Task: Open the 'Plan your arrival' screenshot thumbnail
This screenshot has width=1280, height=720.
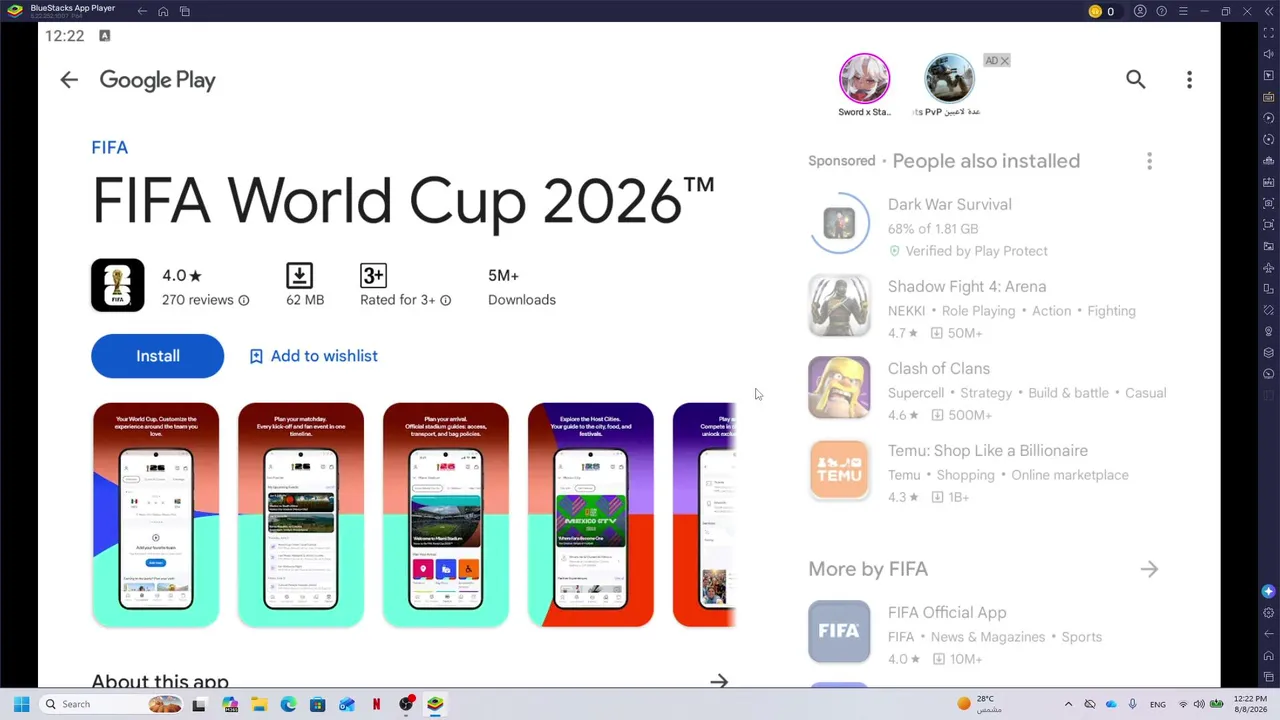Action: click(x=446, y=515)
